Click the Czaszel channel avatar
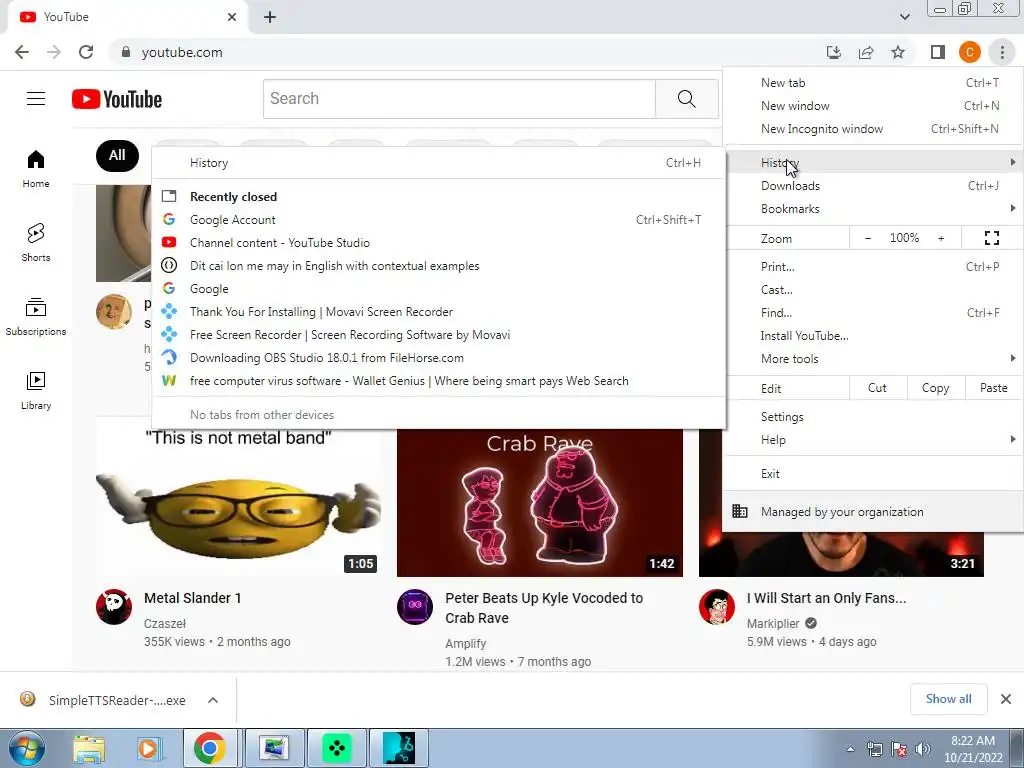 tap(114, 607)
